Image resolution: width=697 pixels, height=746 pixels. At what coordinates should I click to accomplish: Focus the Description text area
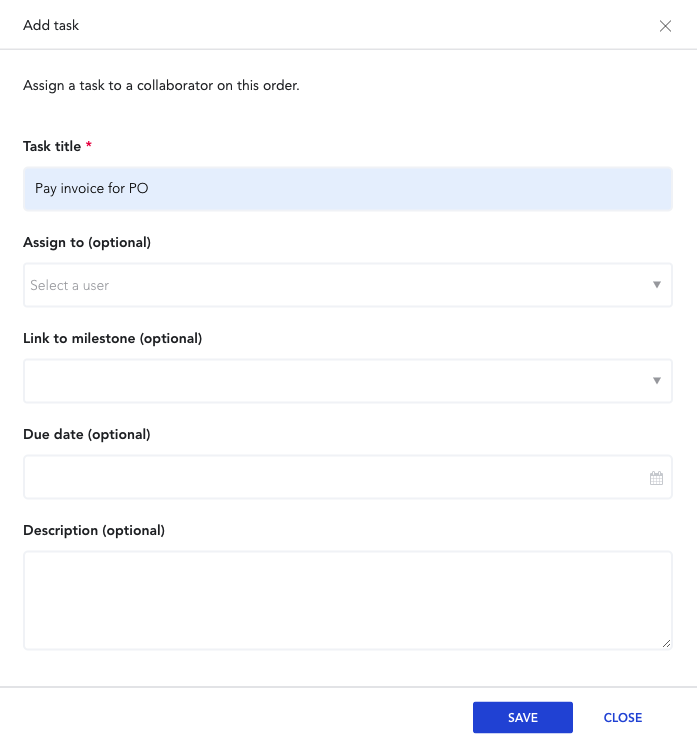click(x=348, y=600)
